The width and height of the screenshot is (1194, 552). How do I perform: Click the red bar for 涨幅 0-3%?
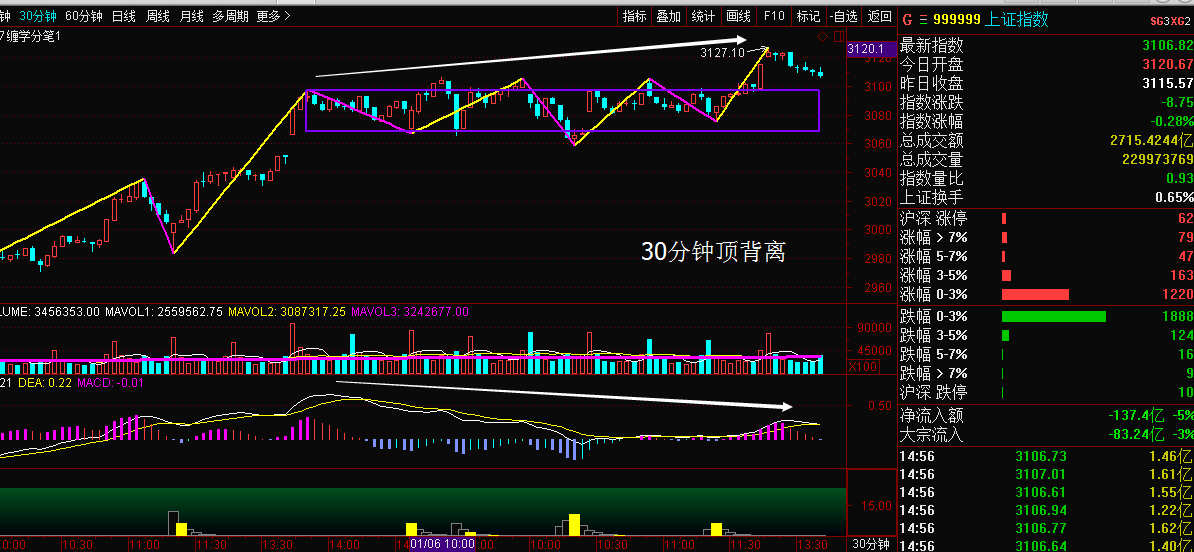point(1036,295)
